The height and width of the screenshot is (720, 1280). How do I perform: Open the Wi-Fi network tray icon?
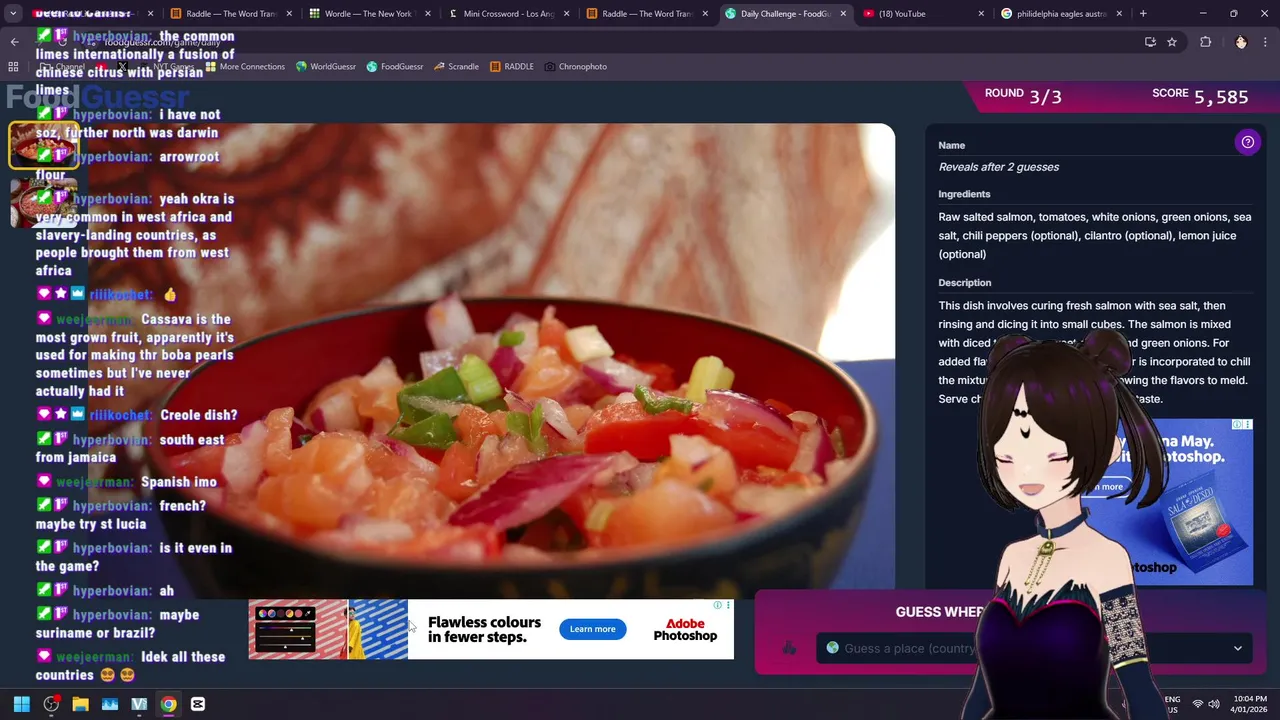(1198, 704)
